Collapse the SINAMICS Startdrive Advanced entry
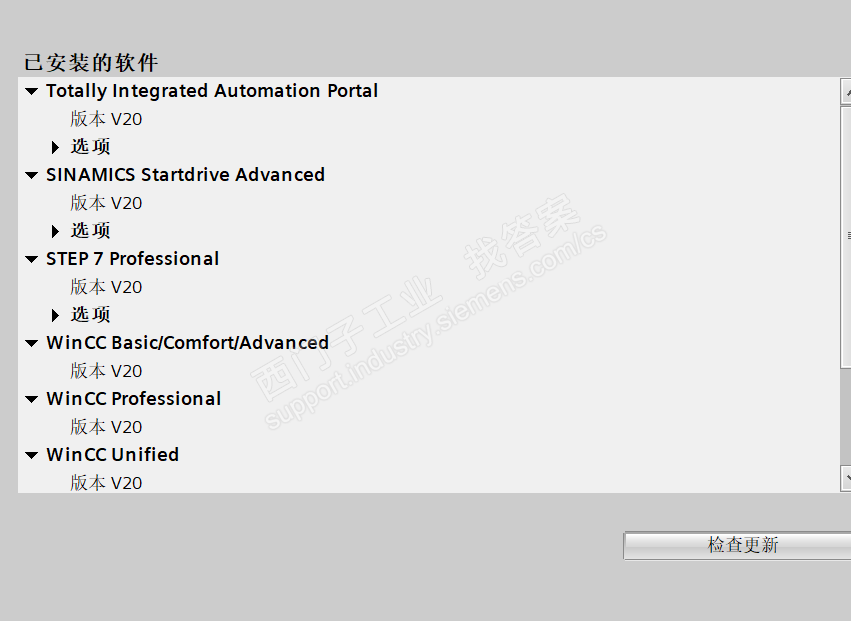851x621 pixels. pos(31,175)
